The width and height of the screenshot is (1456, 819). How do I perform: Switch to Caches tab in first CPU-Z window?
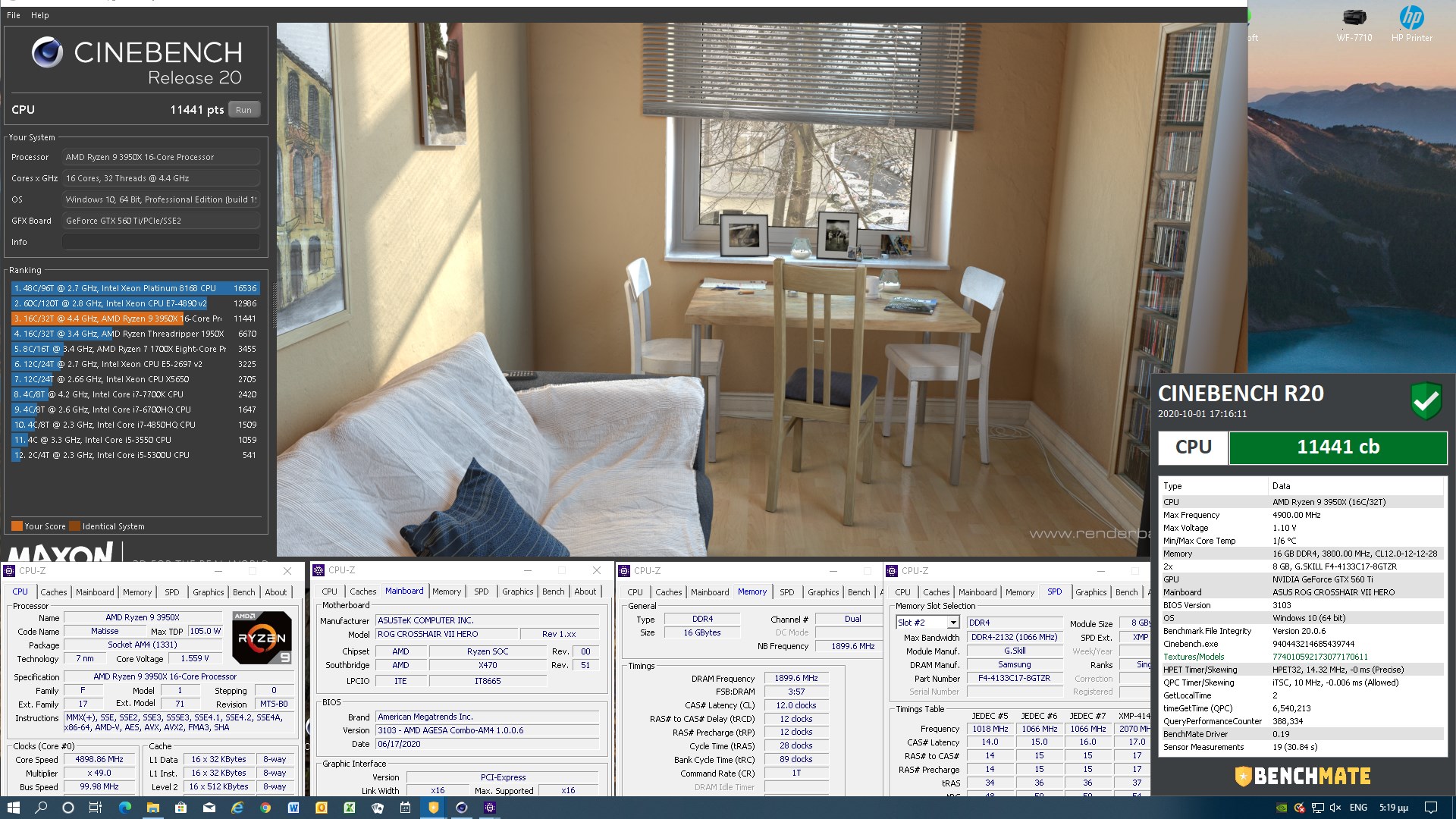point(54,592)
